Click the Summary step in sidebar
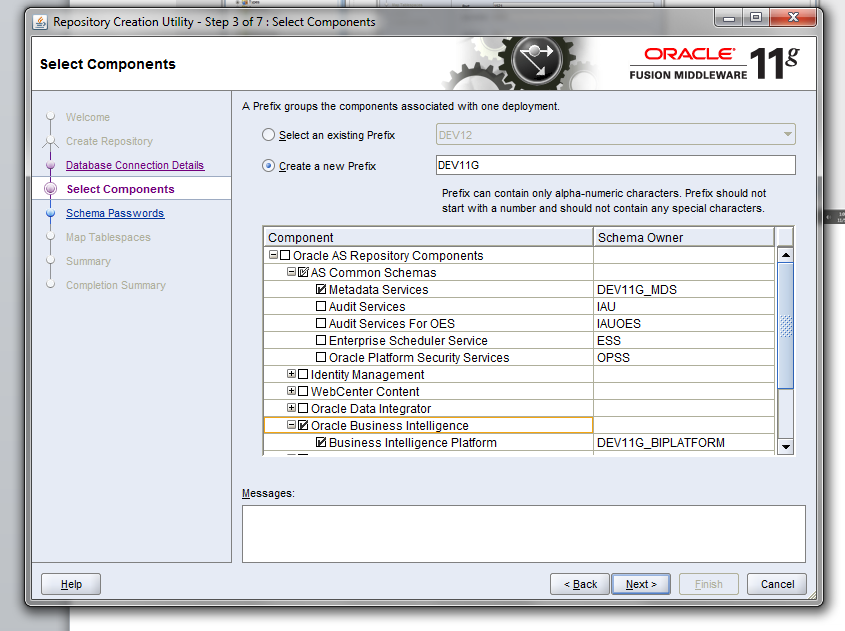Image resolution: width=845 pixels, height=631 pixels. point(88,261)
